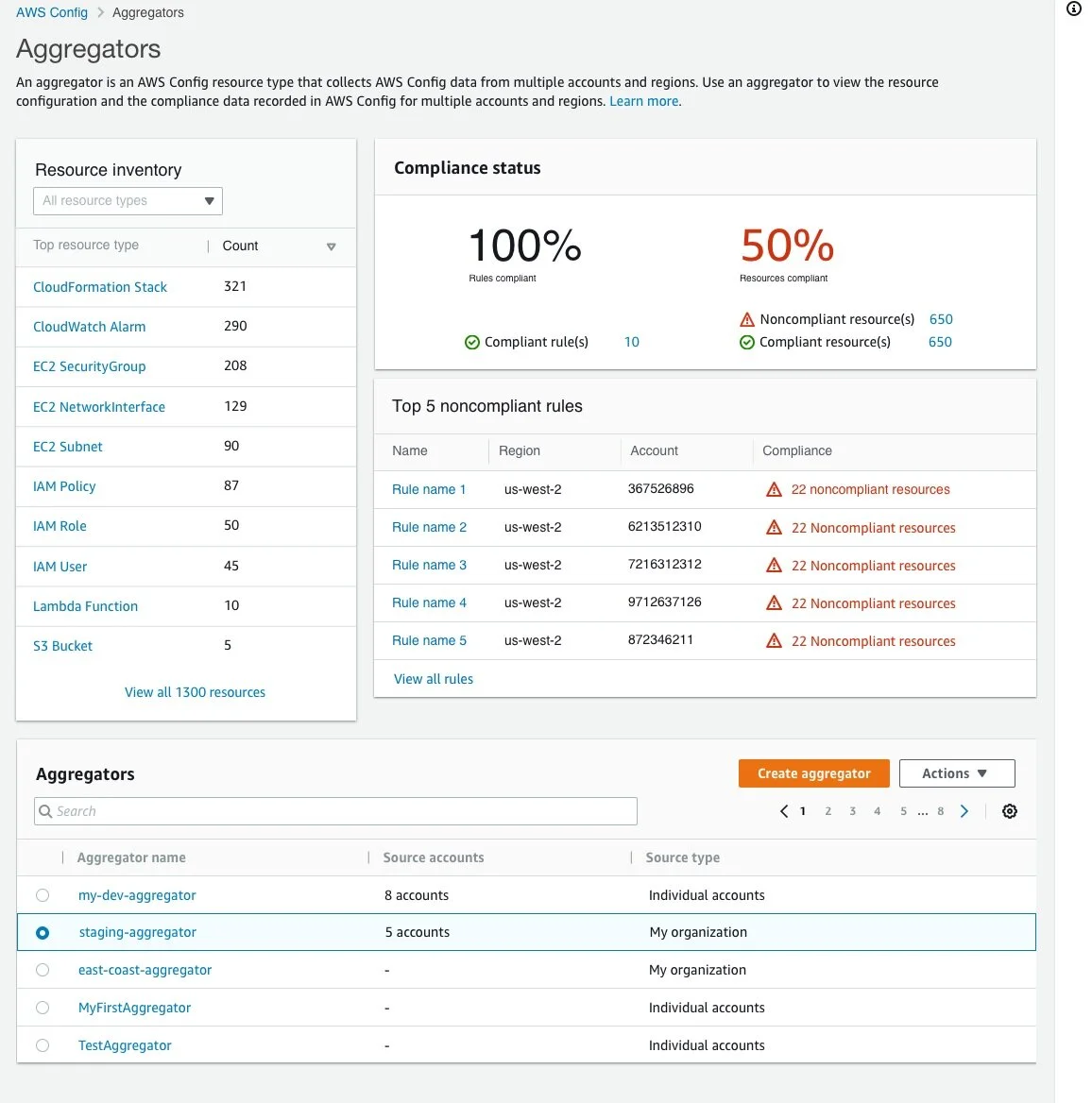
Task: Open the Actions dropdown menu
Action: [957, 773]
